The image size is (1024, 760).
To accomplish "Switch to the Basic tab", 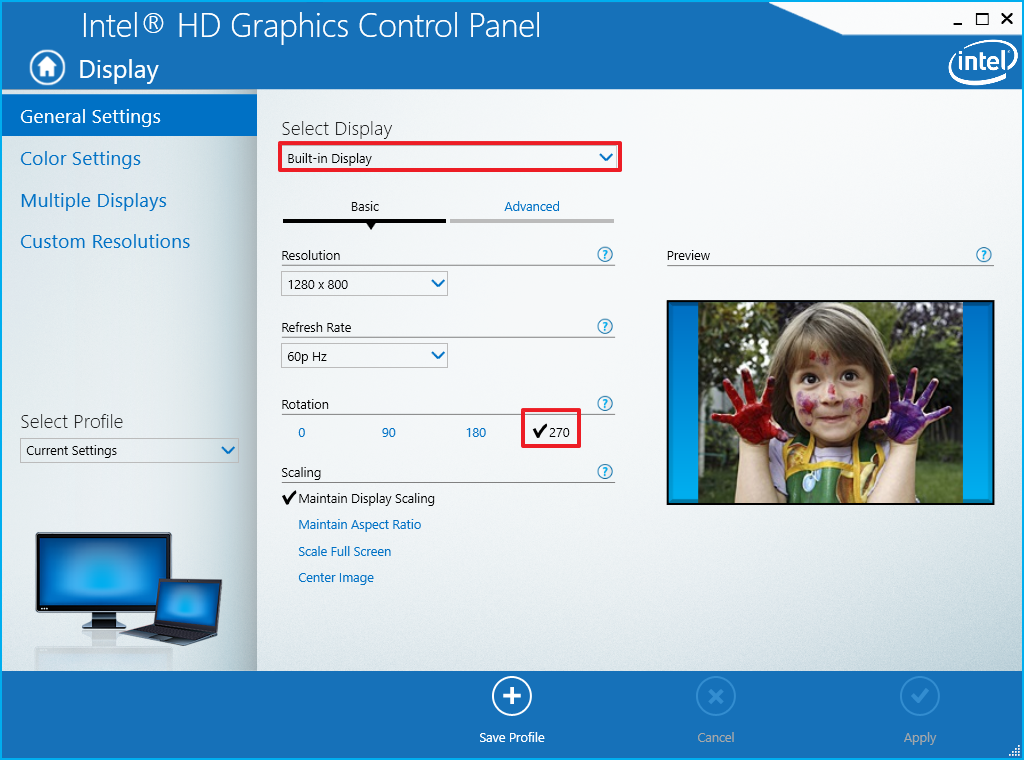I will pos(364,206).
